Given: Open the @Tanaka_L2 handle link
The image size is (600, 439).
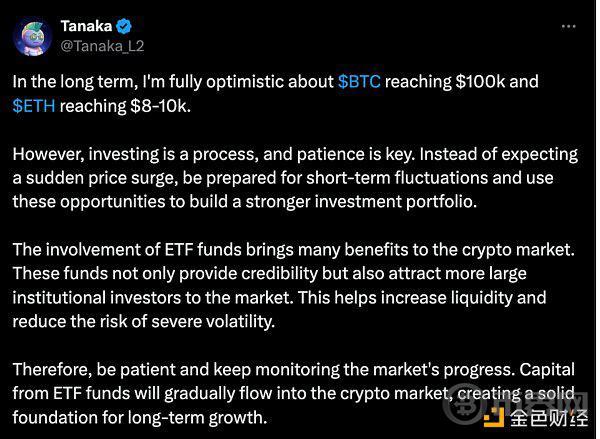Looking at the screenshot, I should (x=102, y=46).
